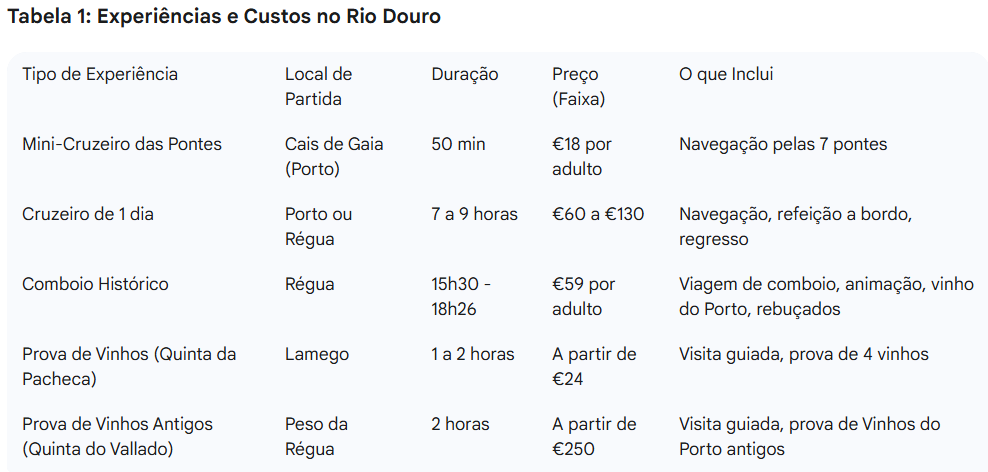Select the 'Comboio Histórico' row label
Image resolution: width=988 pixels, height=472 pixels.
[95, 284]
